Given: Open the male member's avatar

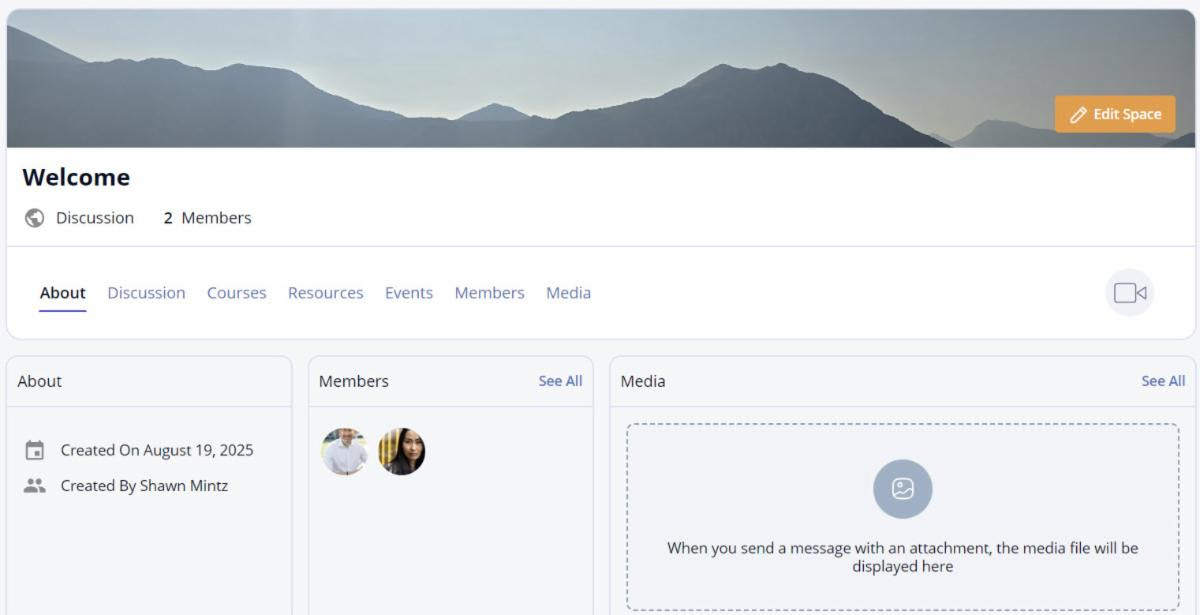Looking at the screenshot, I should point(345,452).
